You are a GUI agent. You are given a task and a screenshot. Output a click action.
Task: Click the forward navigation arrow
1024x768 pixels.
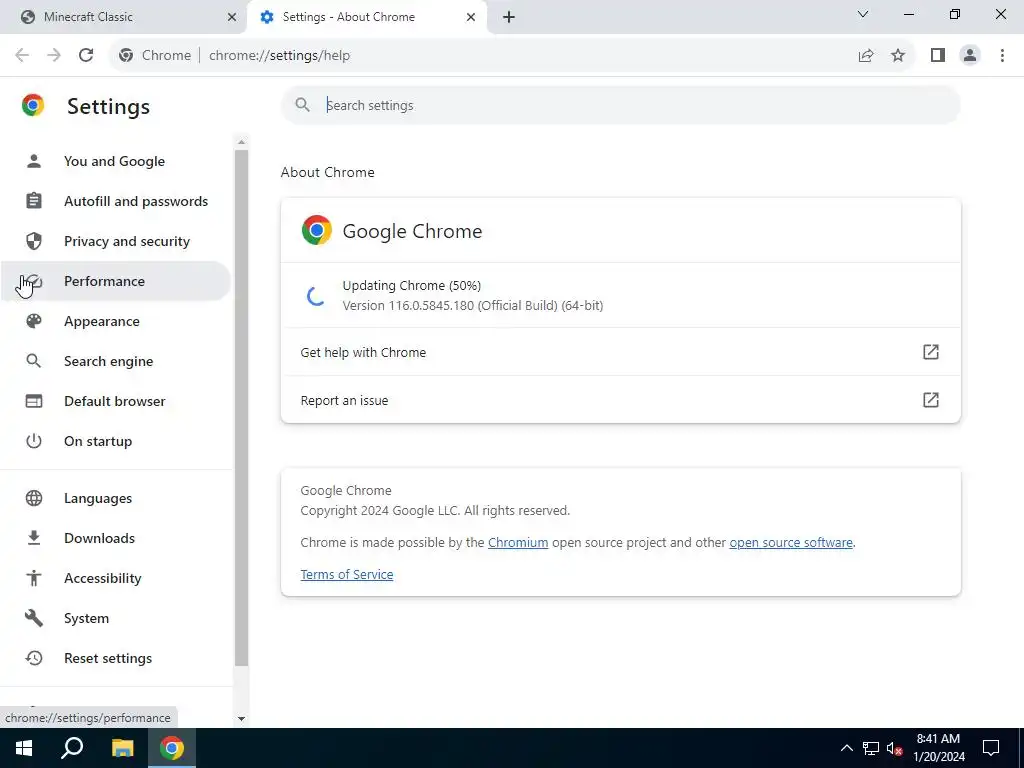[x=54, y=55]
